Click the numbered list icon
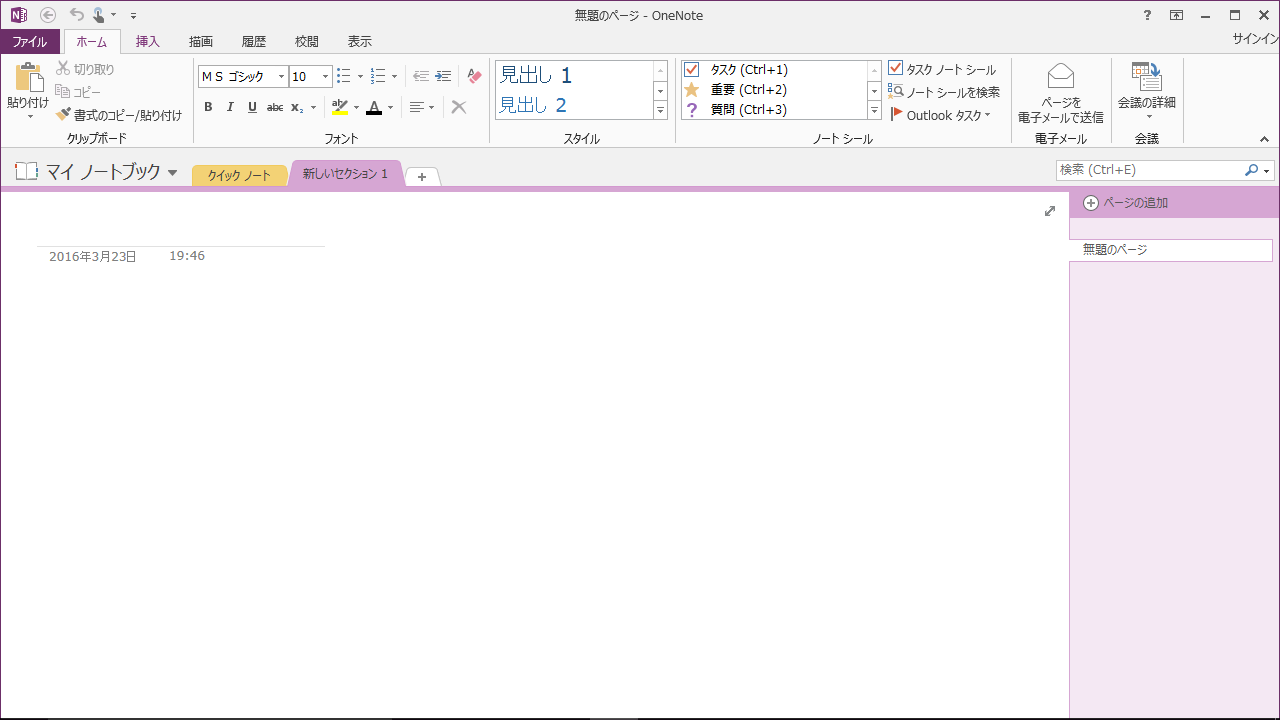This screenshot has width=1280, height=720. [378, 76]
